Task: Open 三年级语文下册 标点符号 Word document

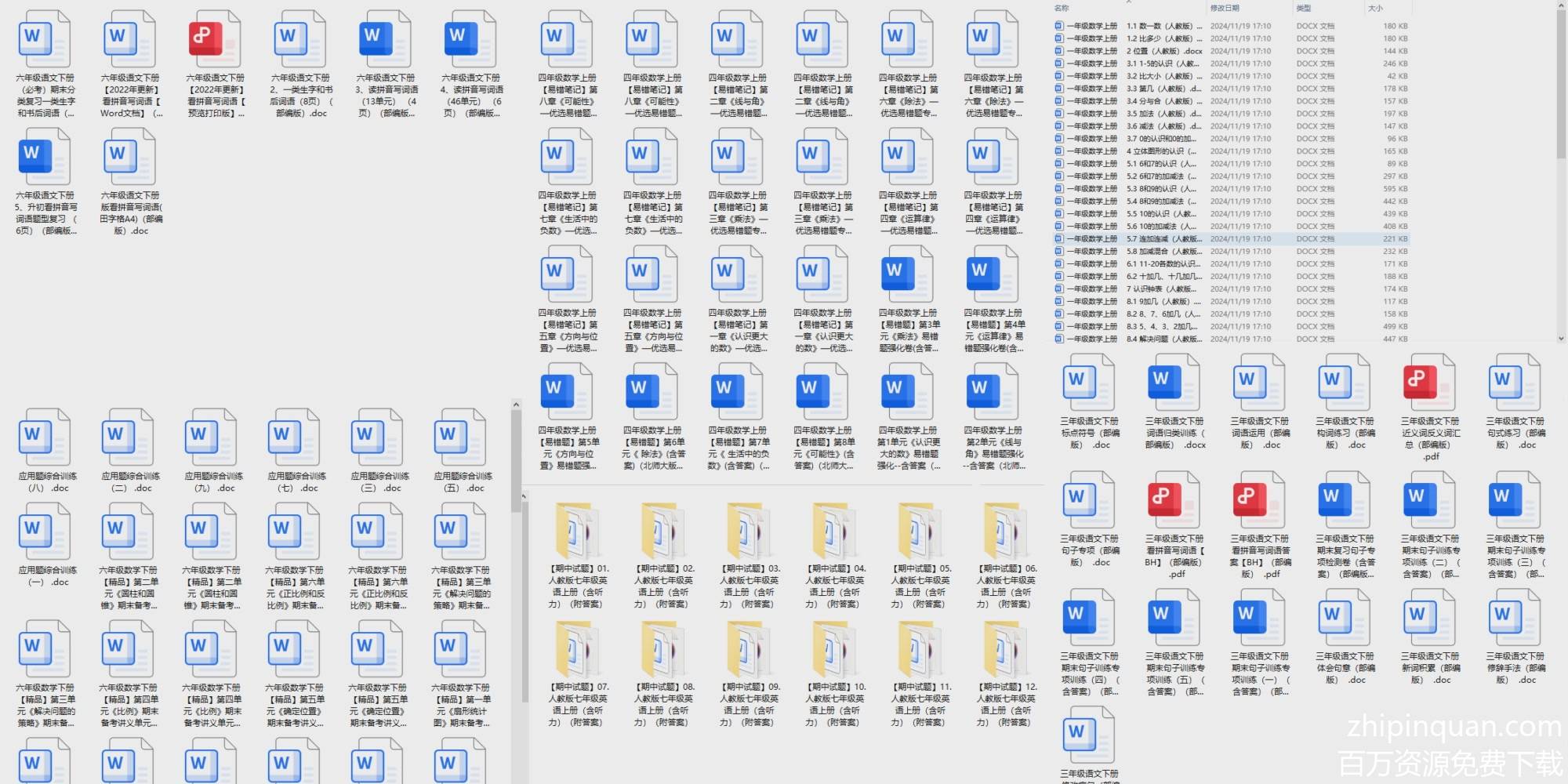Action: tap(1089, 384)
